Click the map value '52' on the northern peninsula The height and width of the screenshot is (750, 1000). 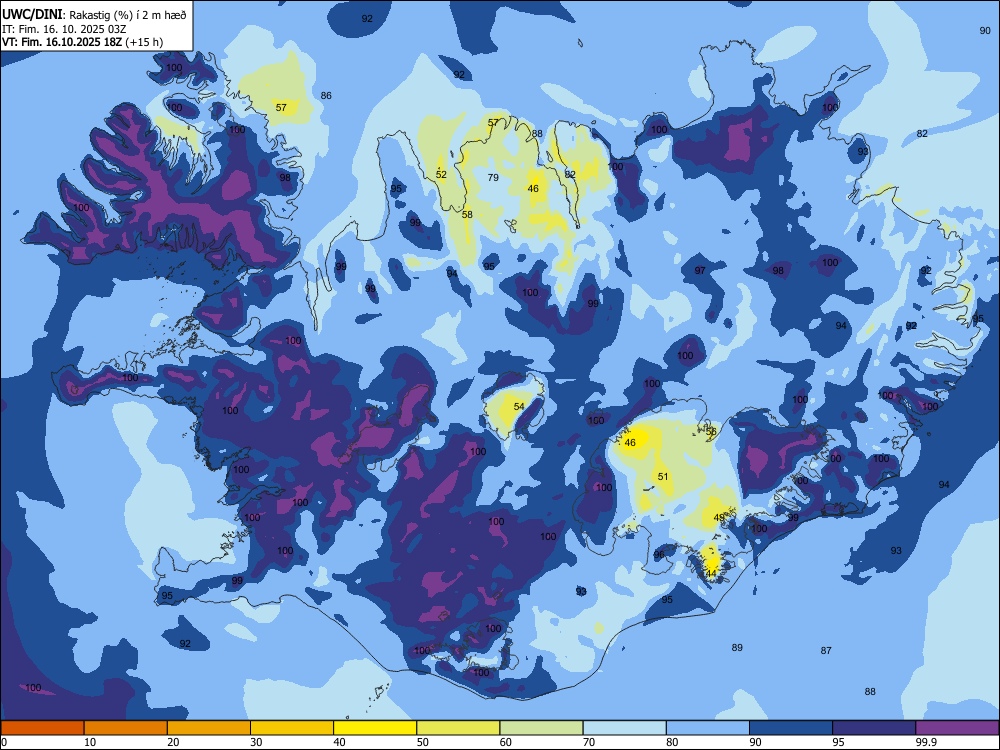(441, 174)
